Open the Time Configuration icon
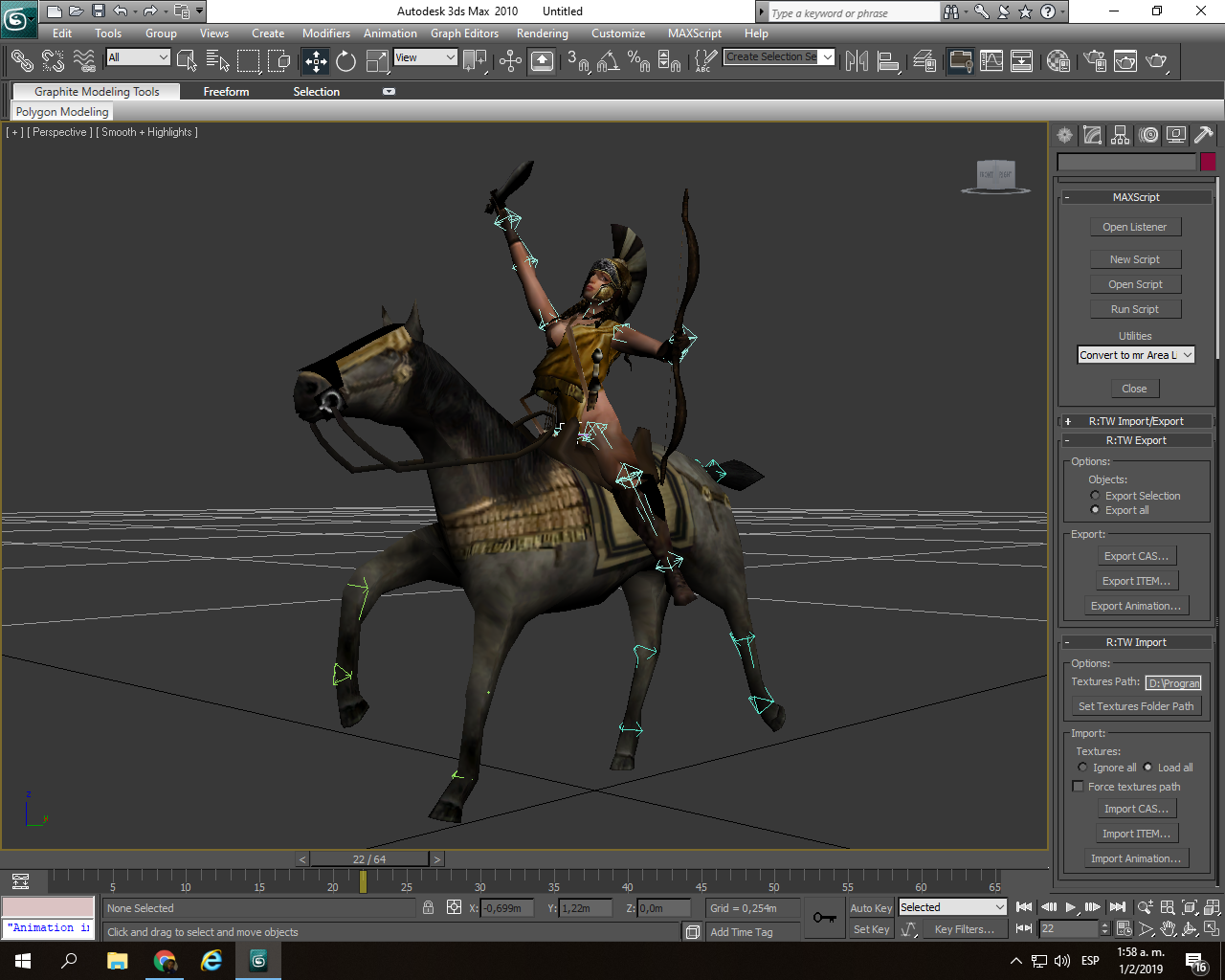1225x980 pixels. (1124, 928)
